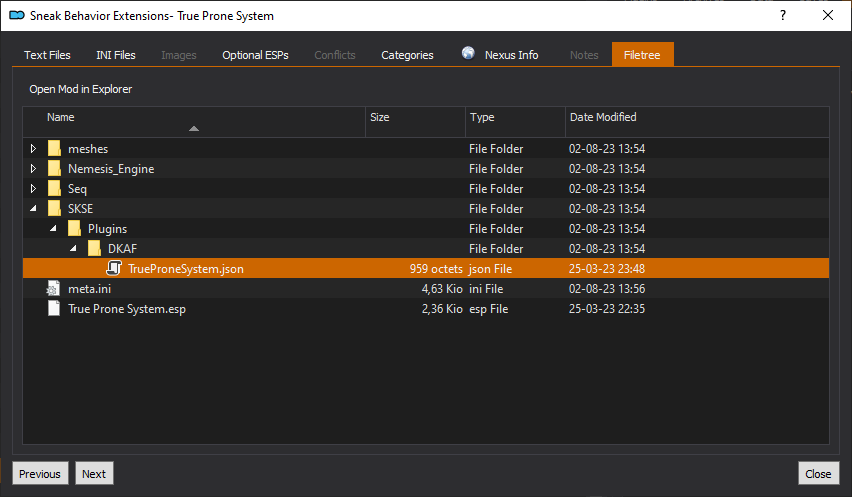Select True Prone System.esp name
The image size is (852, 497).
[127, 309]
